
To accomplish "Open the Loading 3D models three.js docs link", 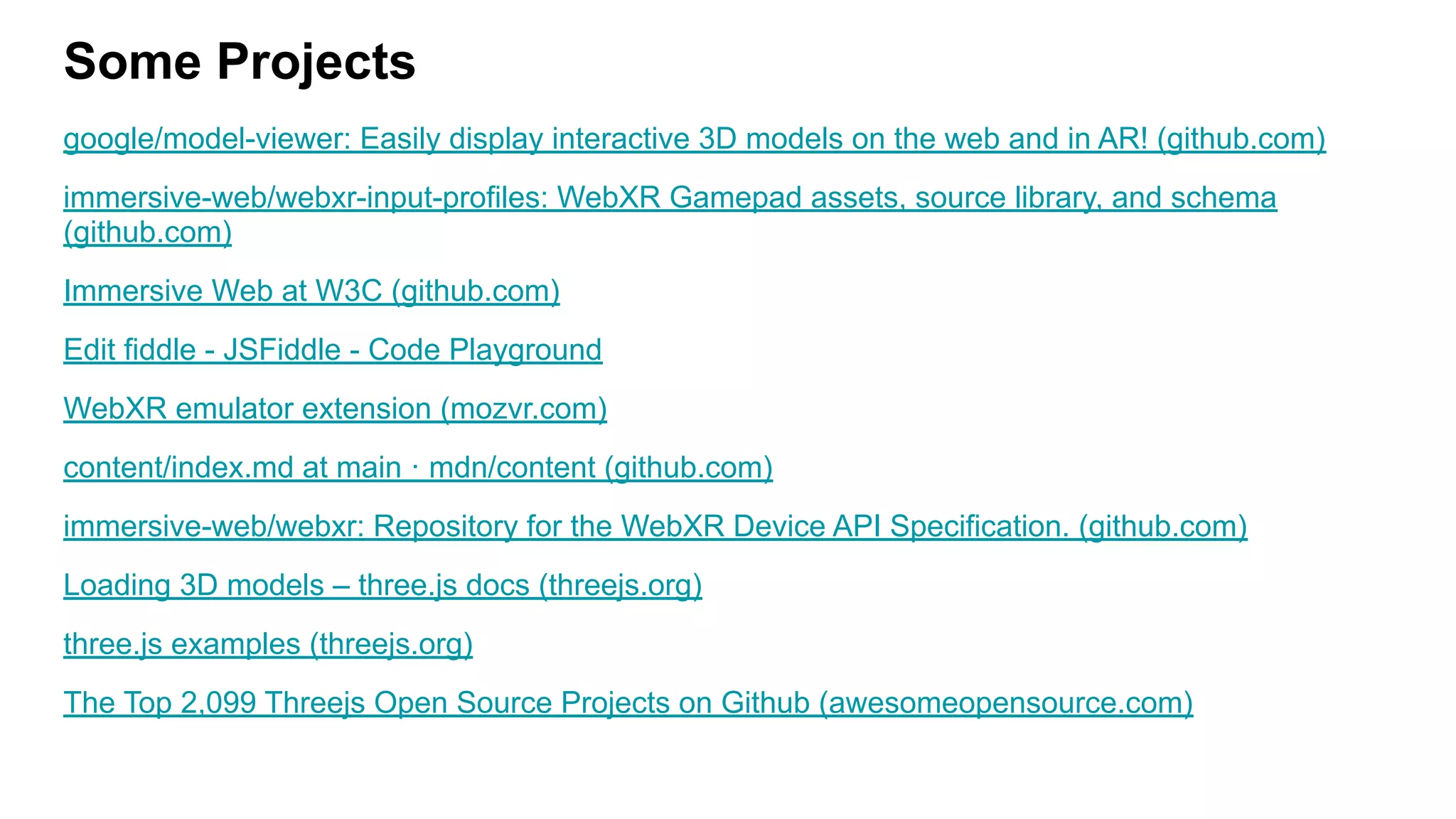I will coord(382,585).
